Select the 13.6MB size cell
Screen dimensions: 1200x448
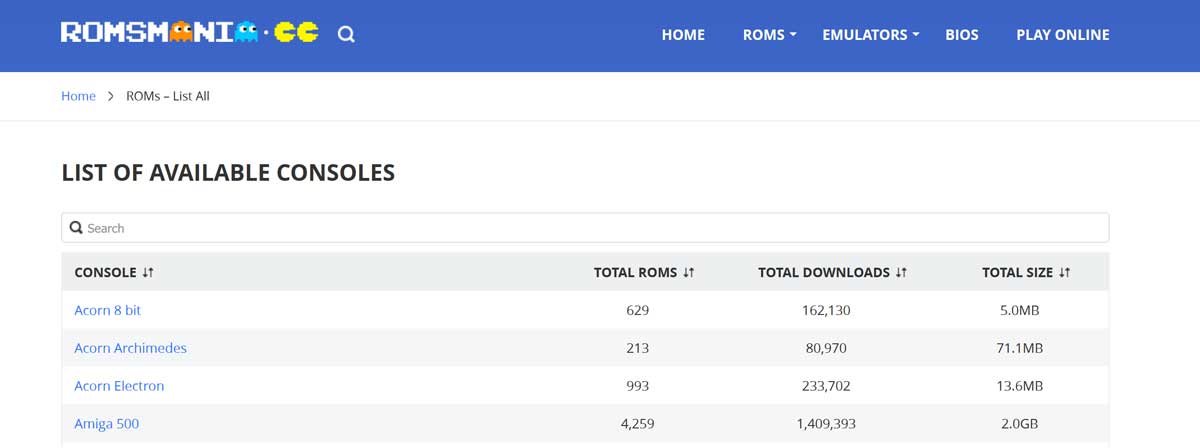pos(1020,386)
